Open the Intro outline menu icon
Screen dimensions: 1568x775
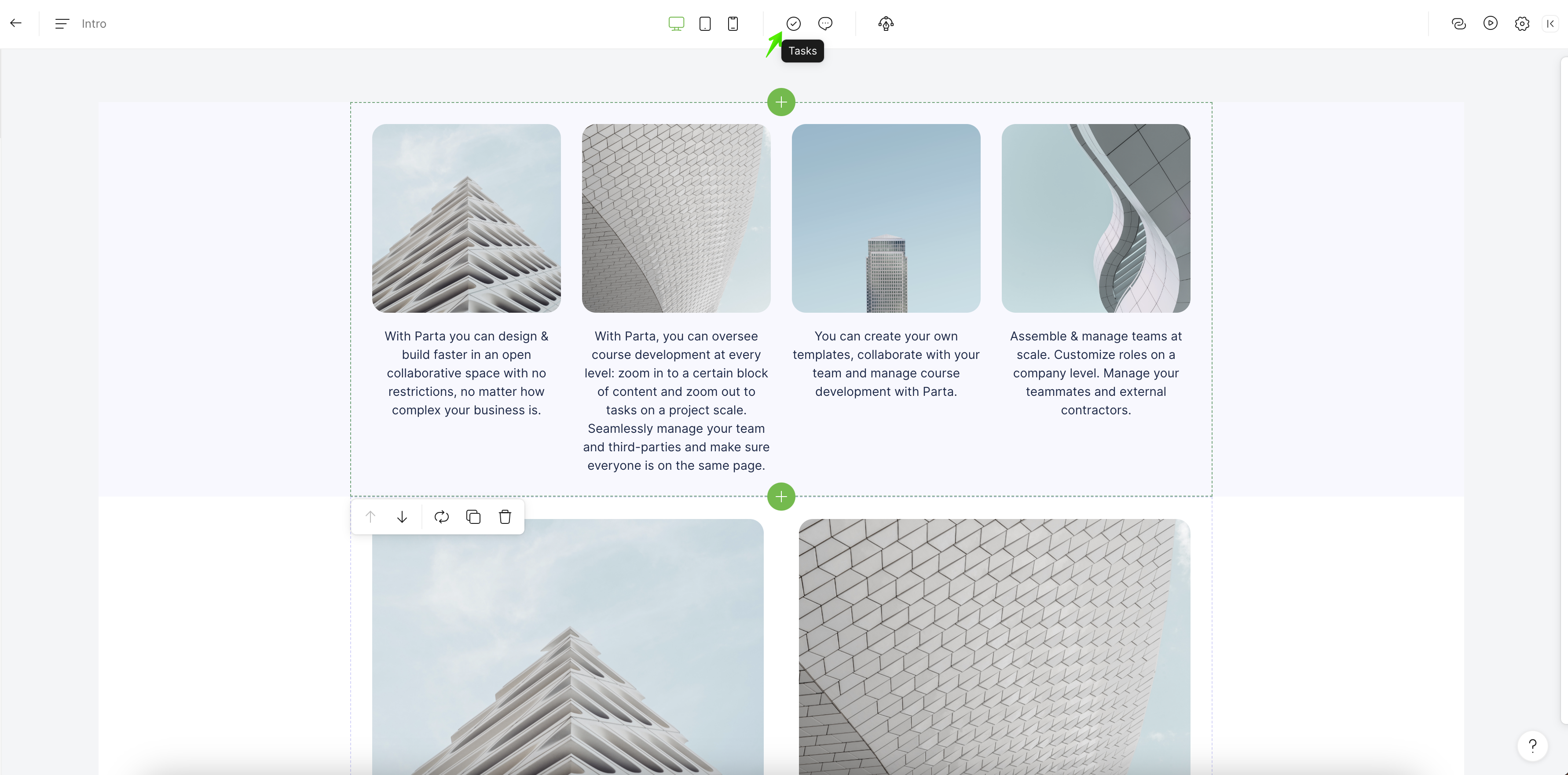tap(62, 24)
